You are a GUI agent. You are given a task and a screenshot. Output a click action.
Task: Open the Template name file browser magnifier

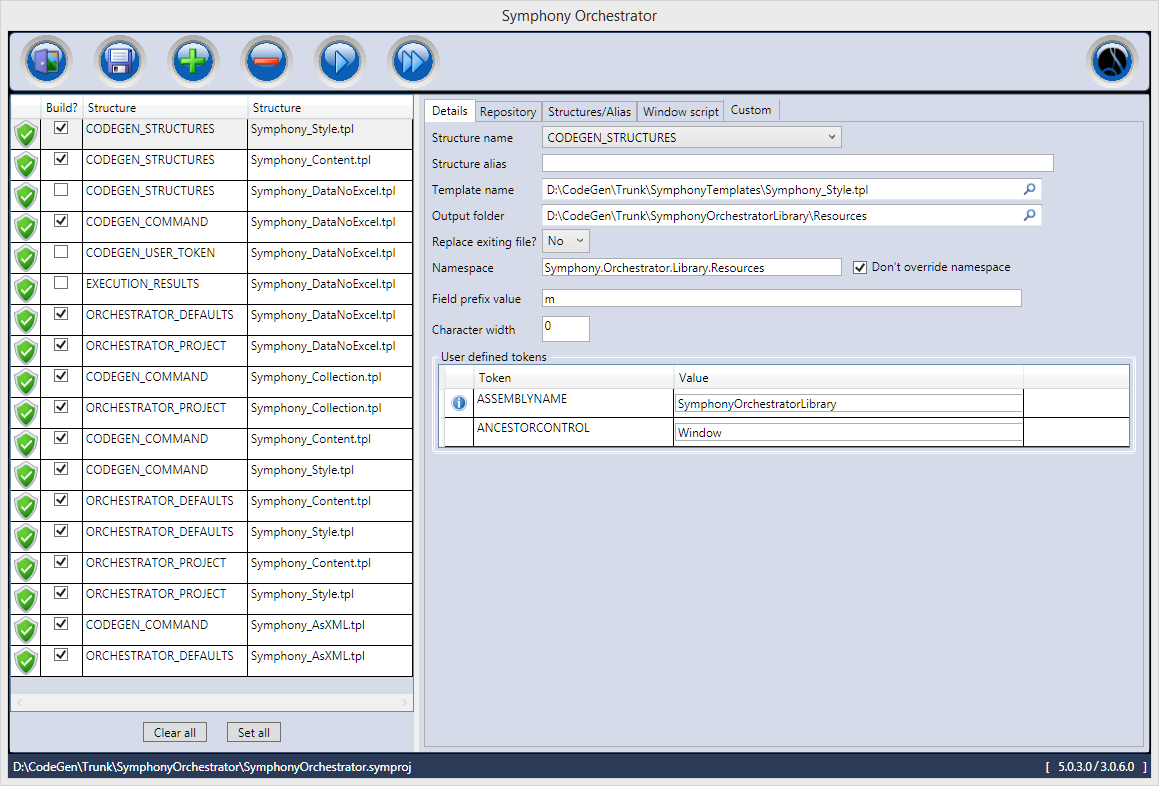click(x=1029, y=189)
